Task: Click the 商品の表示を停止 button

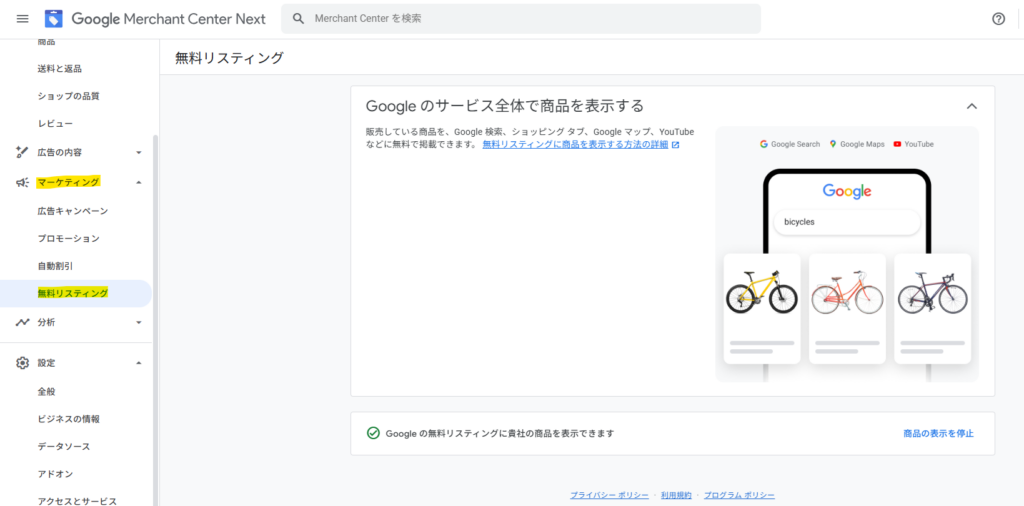Action: 938,433
